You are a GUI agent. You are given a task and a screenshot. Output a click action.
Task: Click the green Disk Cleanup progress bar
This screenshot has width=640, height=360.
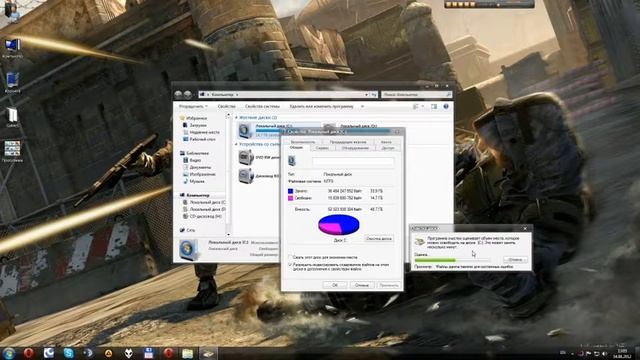[453, 260]
